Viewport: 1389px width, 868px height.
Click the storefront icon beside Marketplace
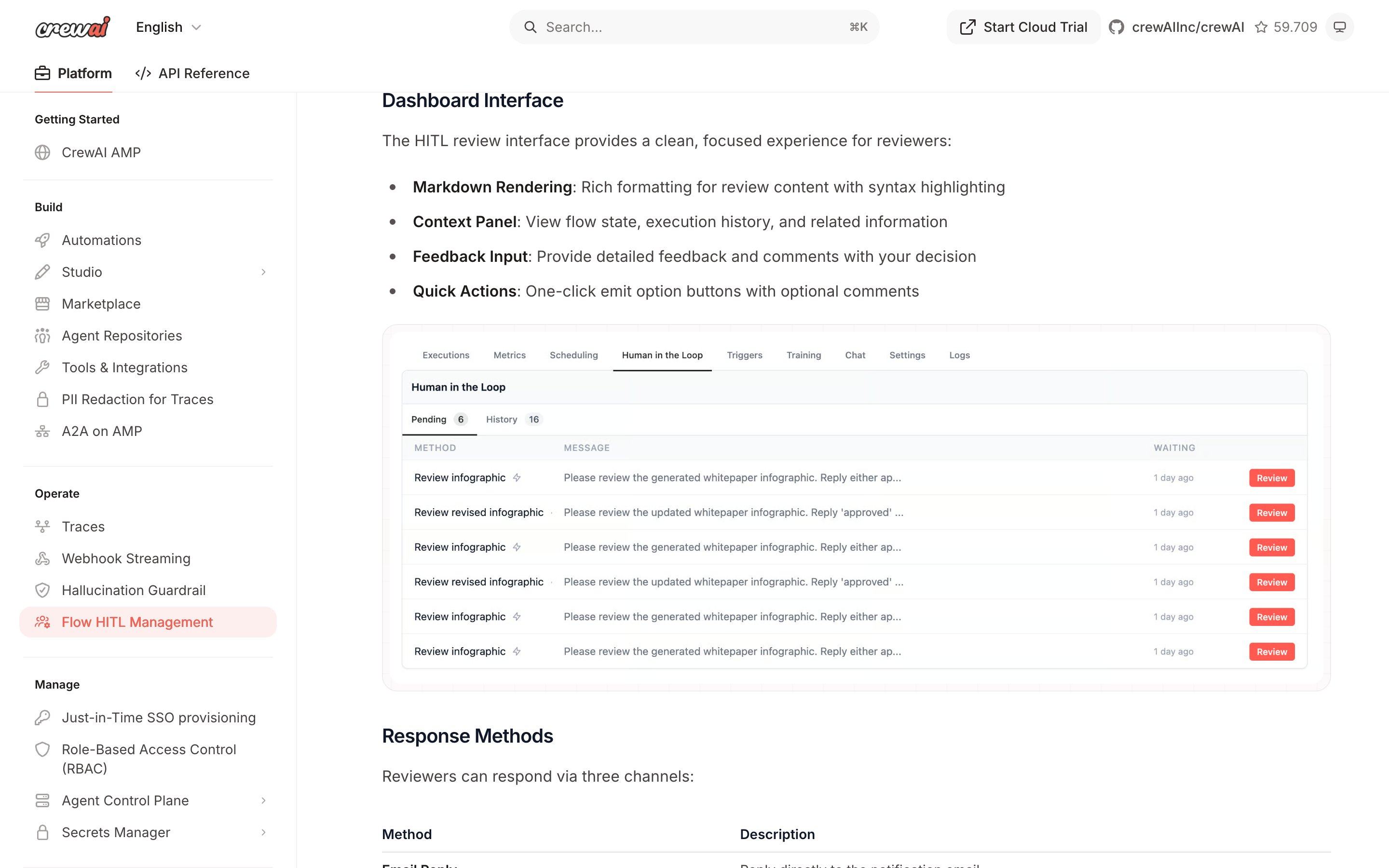click(x=42, y=304)
